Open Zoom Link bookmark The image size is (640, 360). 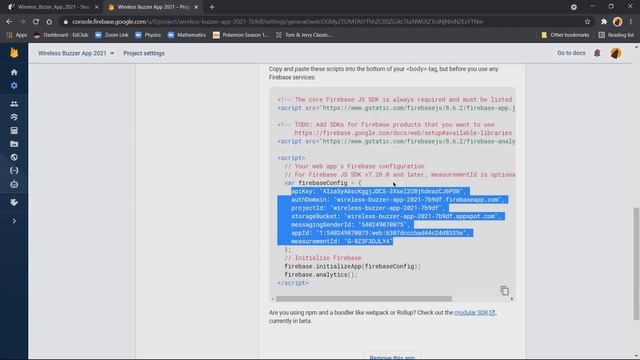coord(111,35)
